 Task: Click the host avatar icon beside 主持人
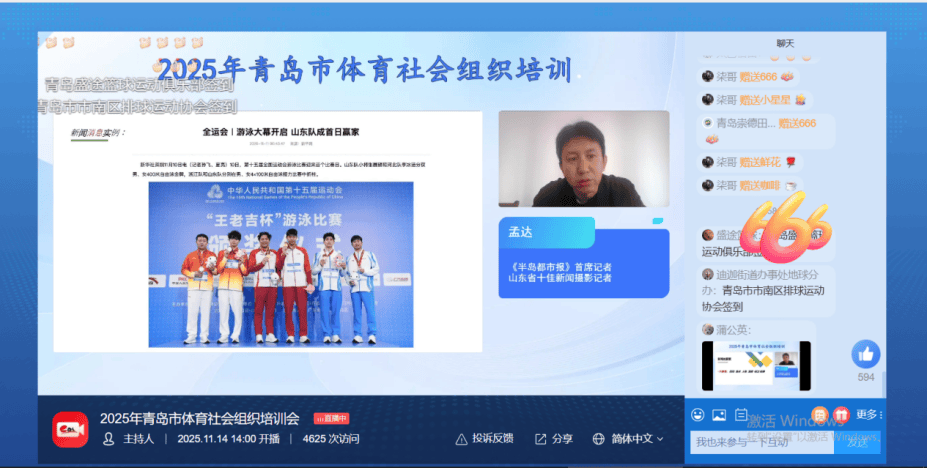pos(109,439)
